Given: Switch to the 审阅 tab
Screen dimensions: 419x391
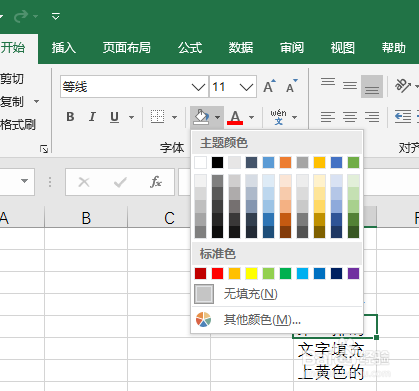Looking at the screenshot, I should pos(292,48).
